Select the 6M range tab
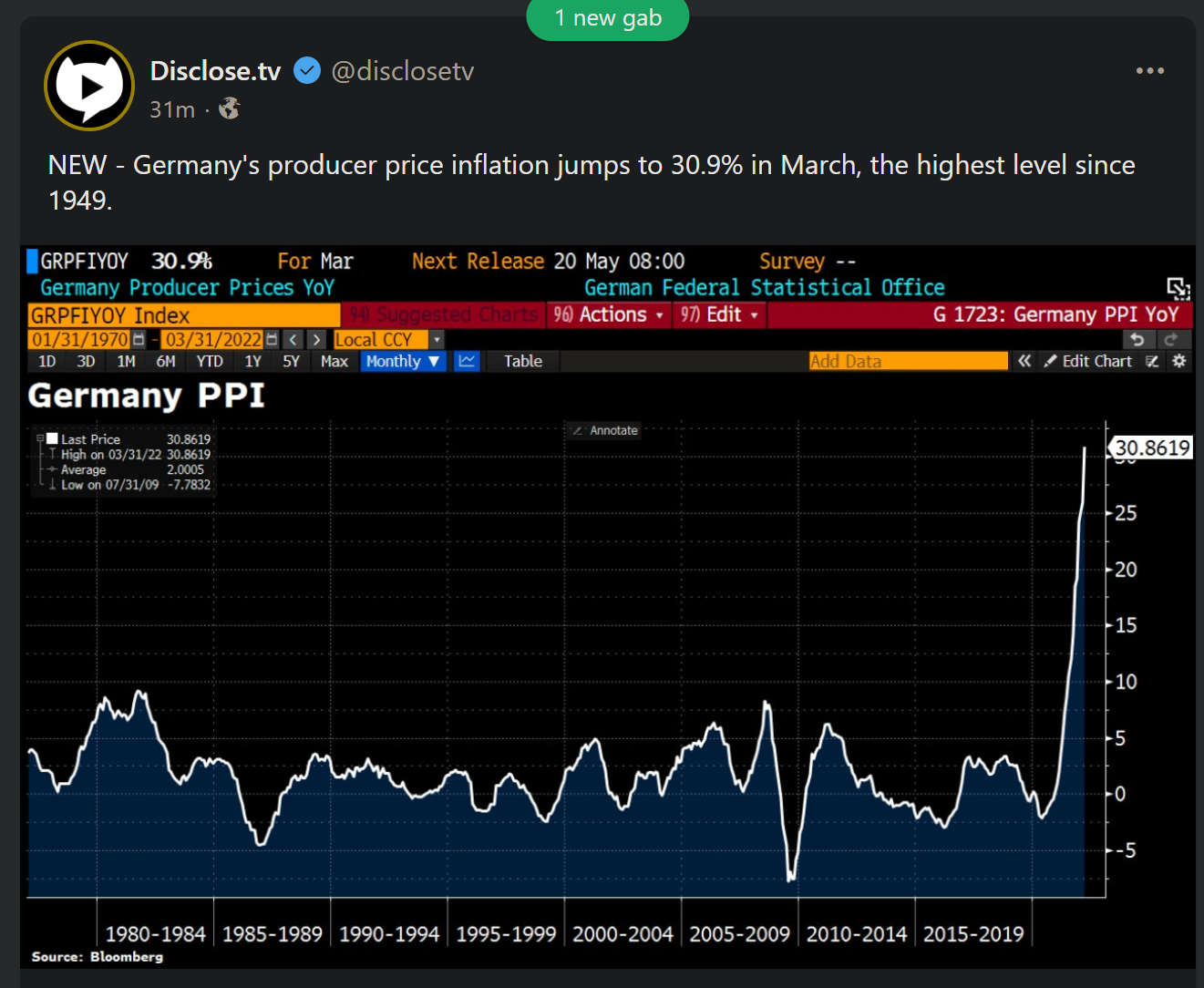This screenshot has height=988, width=1204. (166, 361)
